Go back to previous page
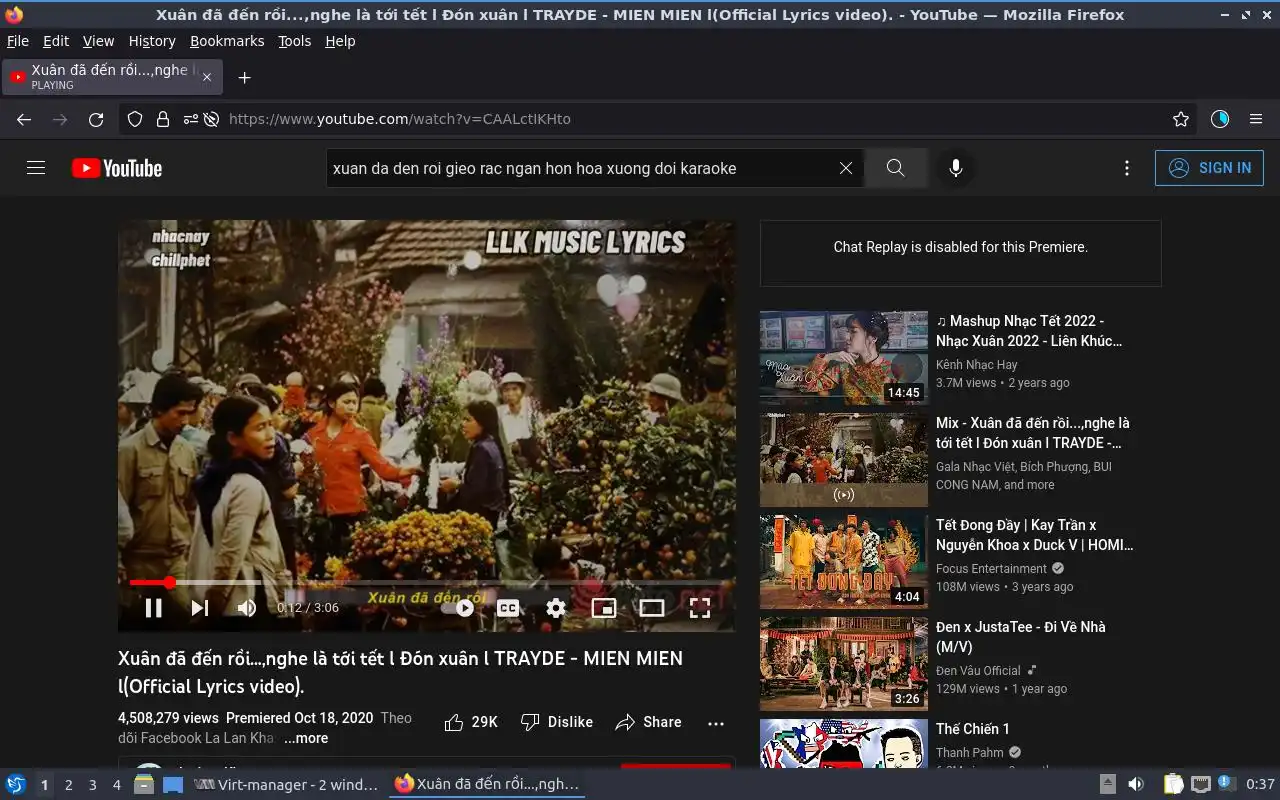Viewport: 1280px width, 800px height. click(x=24, y=119)
